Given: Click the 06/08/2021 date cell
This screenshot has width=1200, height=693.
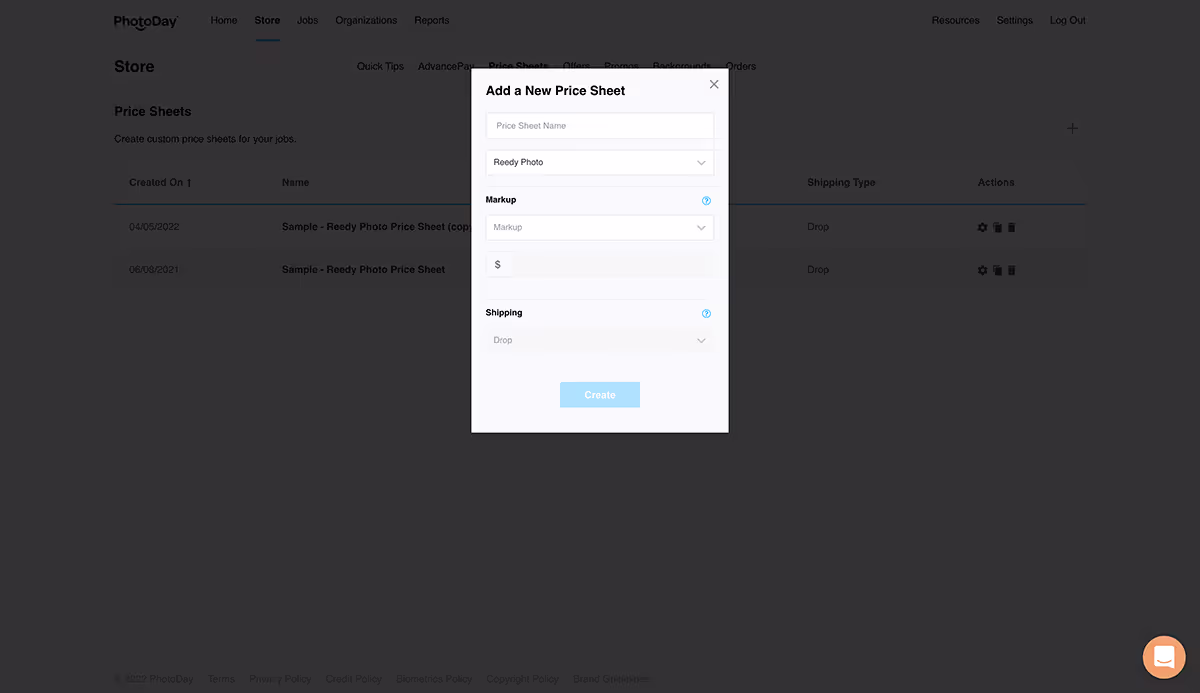Looking at the screenshot, I should click(154, 270).
